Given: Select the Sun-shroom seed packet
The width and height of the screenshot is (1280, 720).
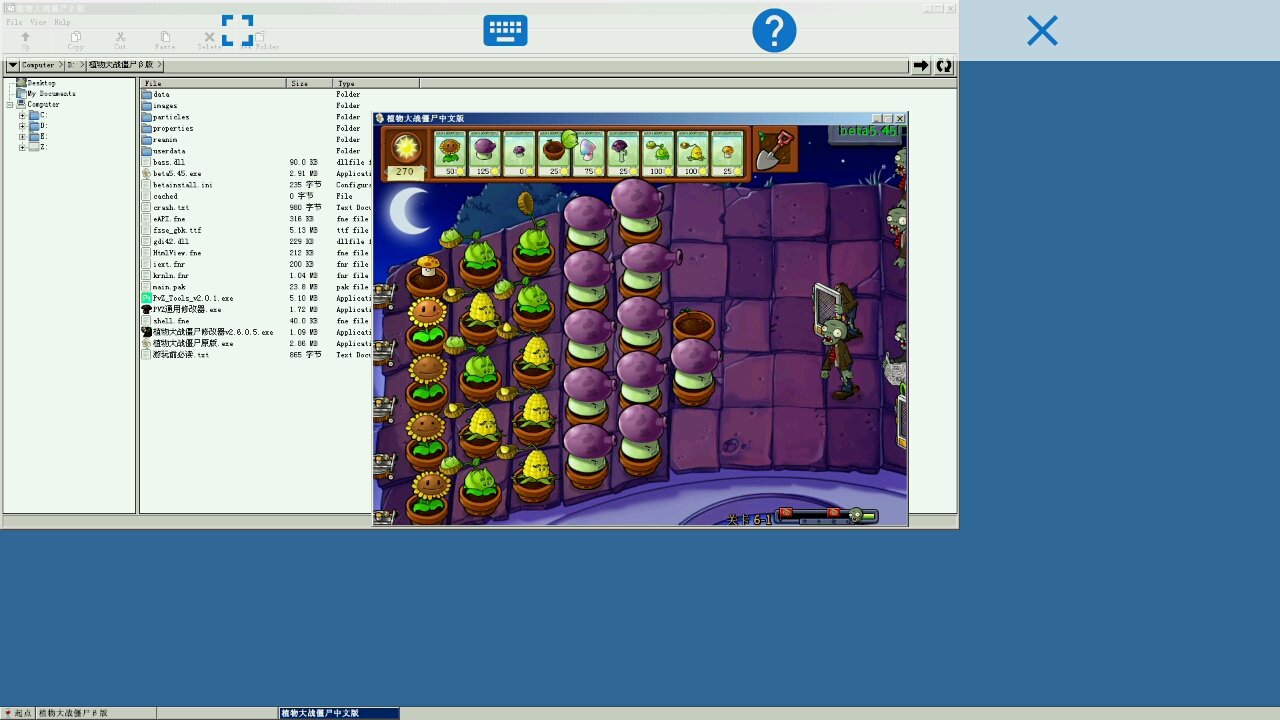Looking at the screenshot, I should [727, 153].
